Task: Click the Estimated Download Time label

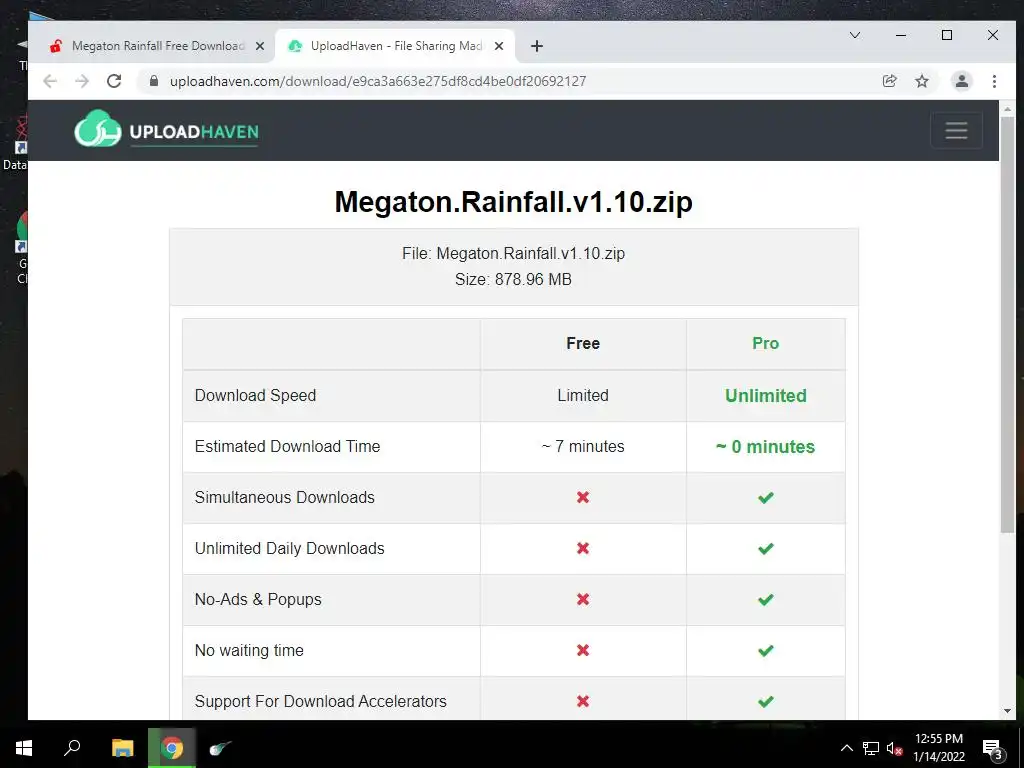Action: pos(287,447)
